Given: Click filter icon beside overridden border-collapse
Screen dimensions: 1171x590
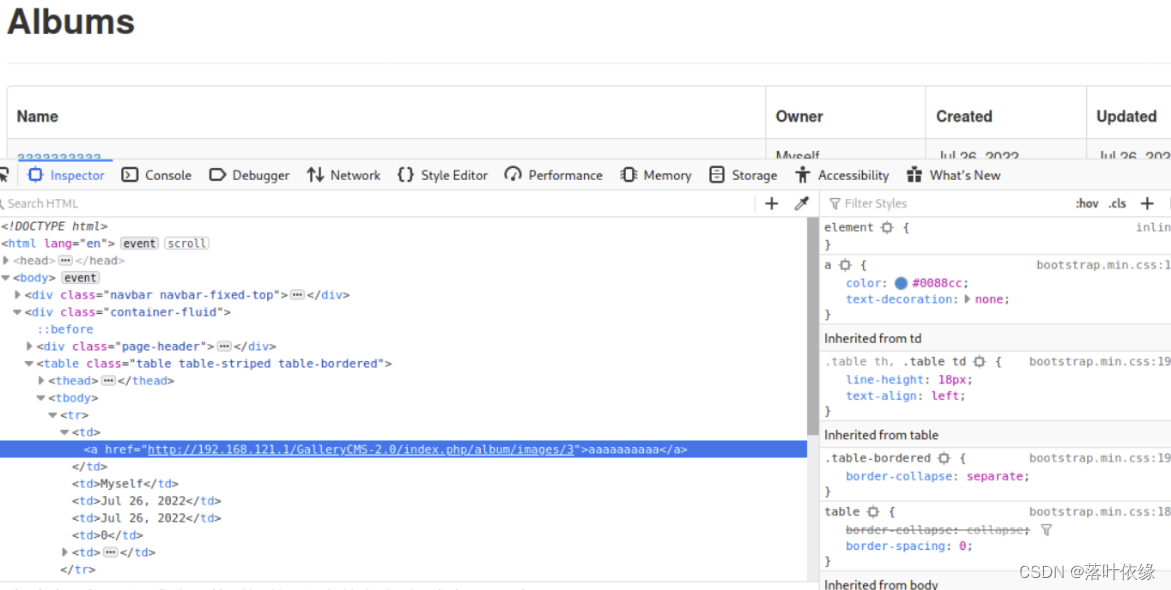Looking at the screenshot, I should pyautogui.click(x=1046, y=530).
